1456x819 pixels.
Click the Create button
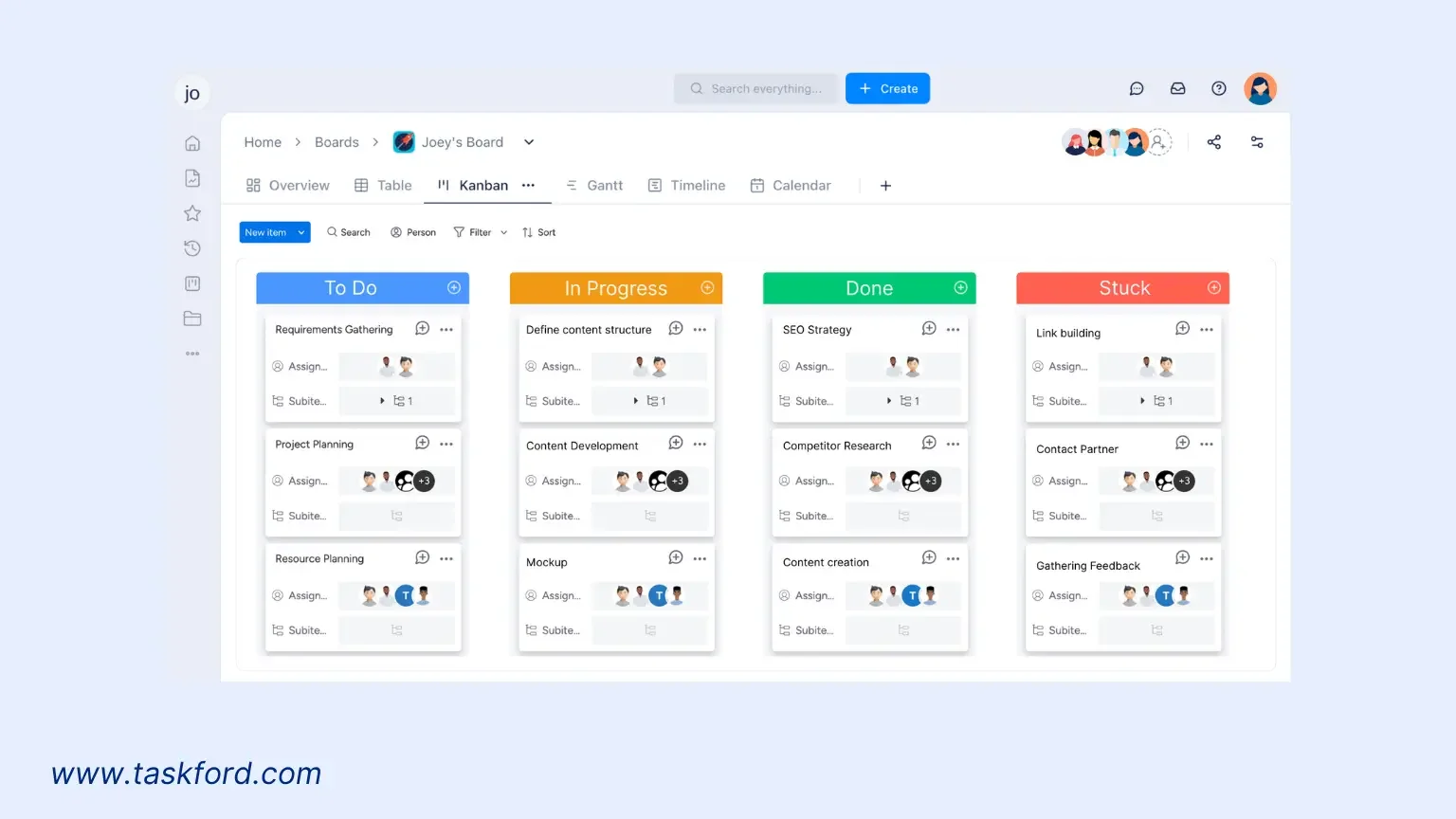[x=887, y=88]
